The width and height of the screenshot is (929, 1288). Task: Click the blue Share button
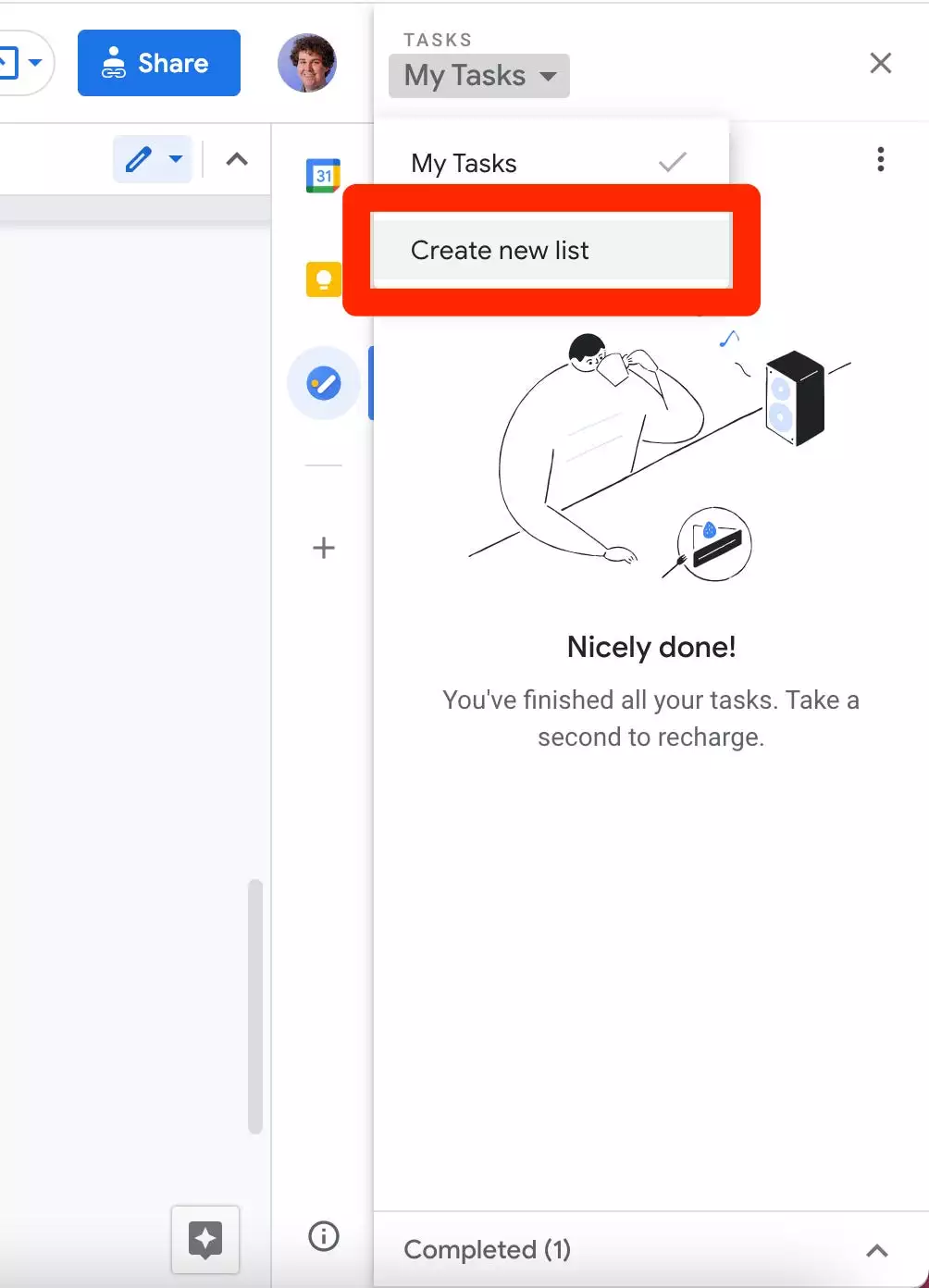[158, 63]
